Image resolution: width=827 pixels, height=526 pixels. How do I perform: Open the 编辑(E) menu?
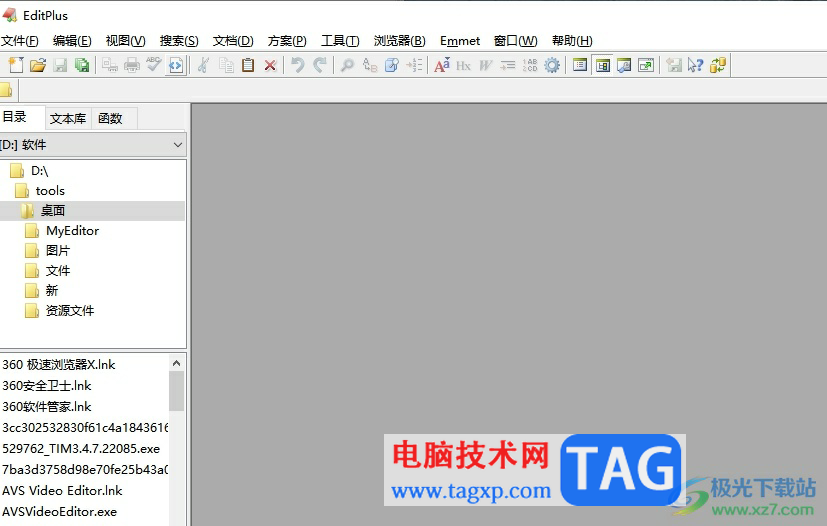pos(72,41)
